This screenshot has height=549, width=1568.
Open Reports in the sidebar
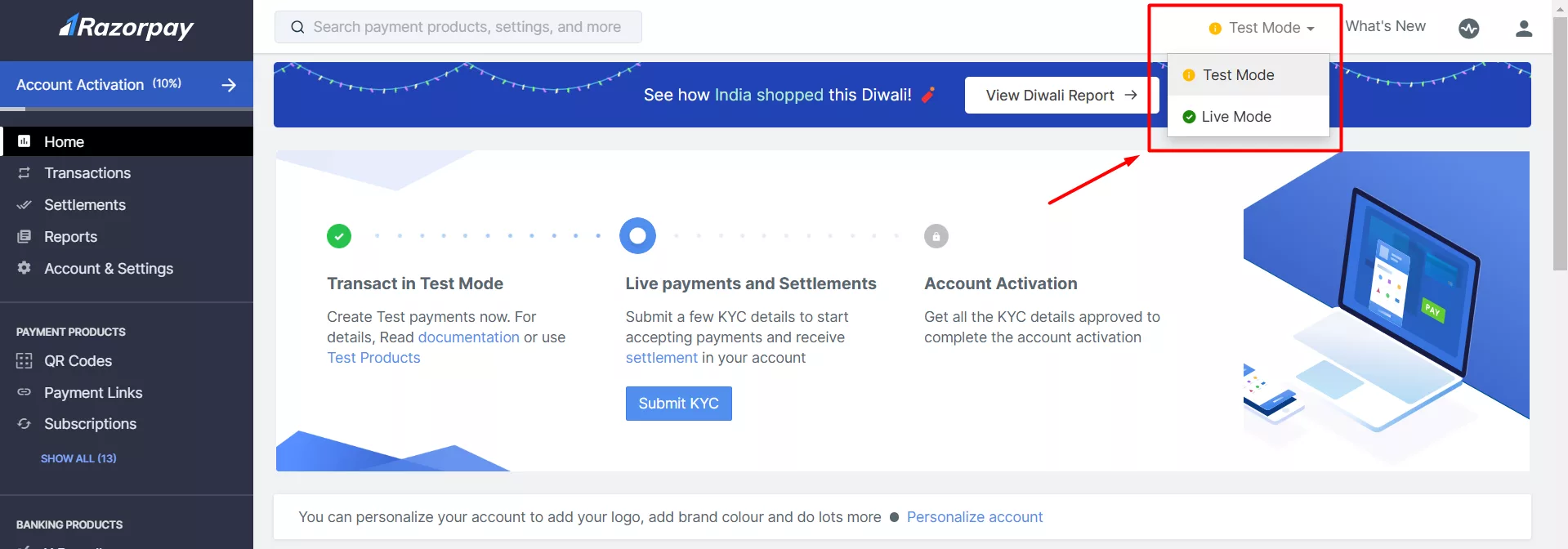pyautogui.click(x=70, y=237)
